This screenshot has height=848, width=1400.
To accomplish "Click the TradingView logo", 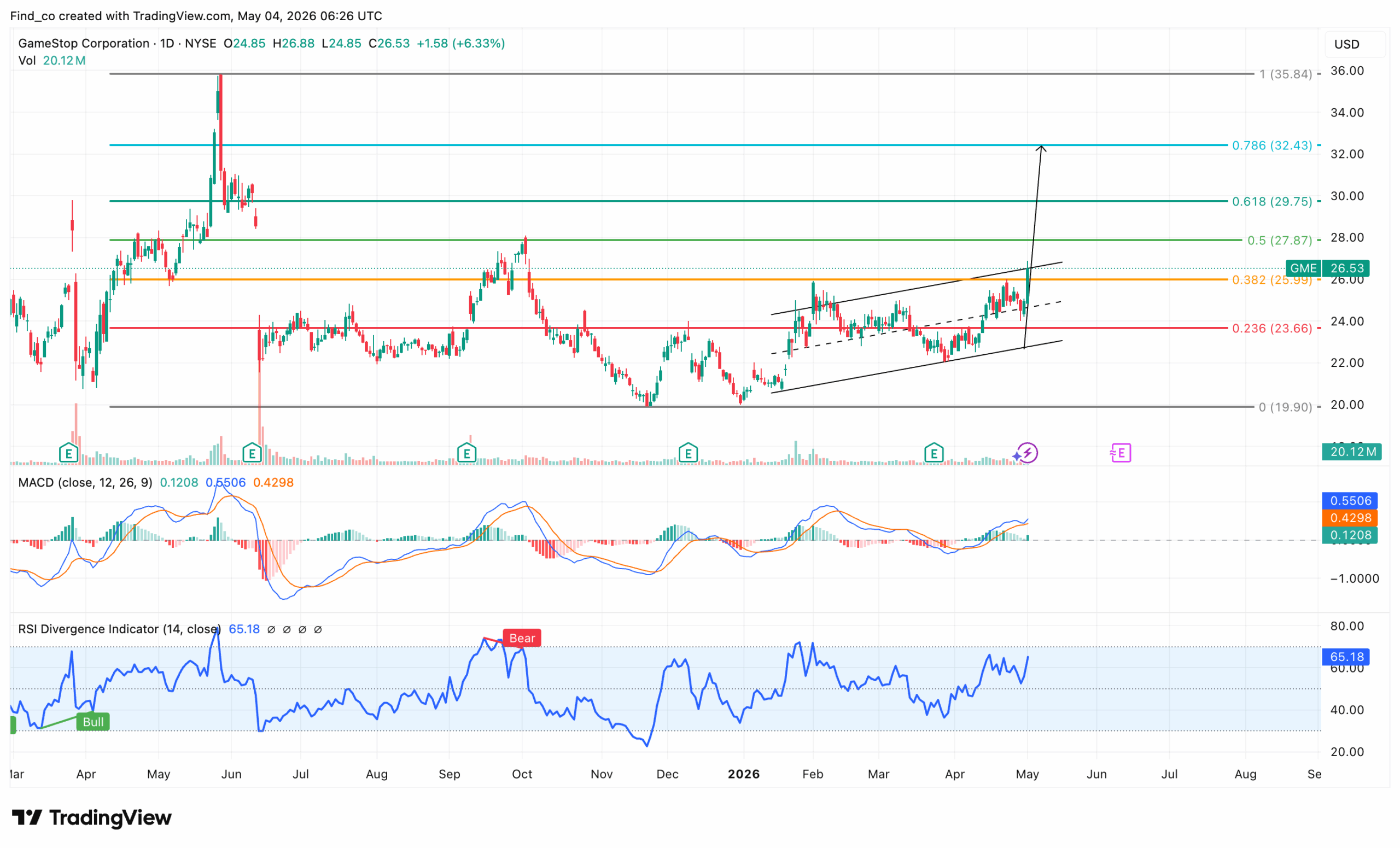I will coord(91,818).
